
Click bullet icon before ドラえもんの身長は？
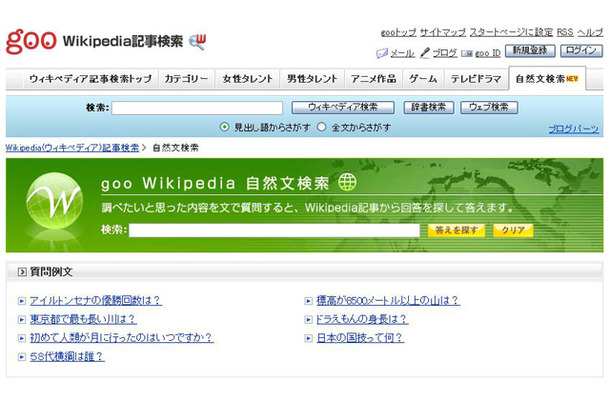pyautogui.click(x=308, y=319)
